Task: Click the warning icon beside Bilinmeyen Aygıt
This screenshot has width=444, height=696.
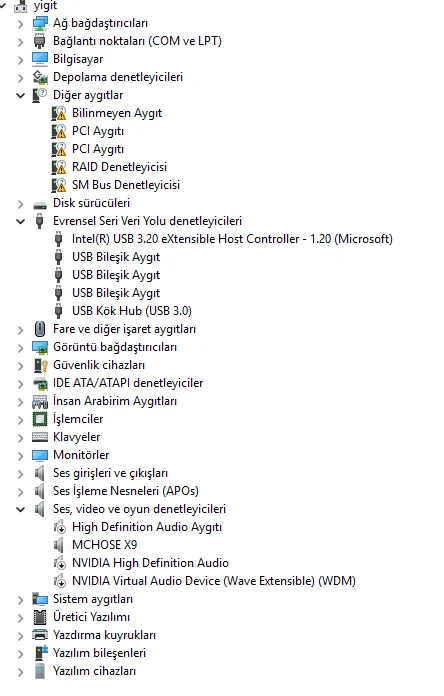Action: pos(59,113)
